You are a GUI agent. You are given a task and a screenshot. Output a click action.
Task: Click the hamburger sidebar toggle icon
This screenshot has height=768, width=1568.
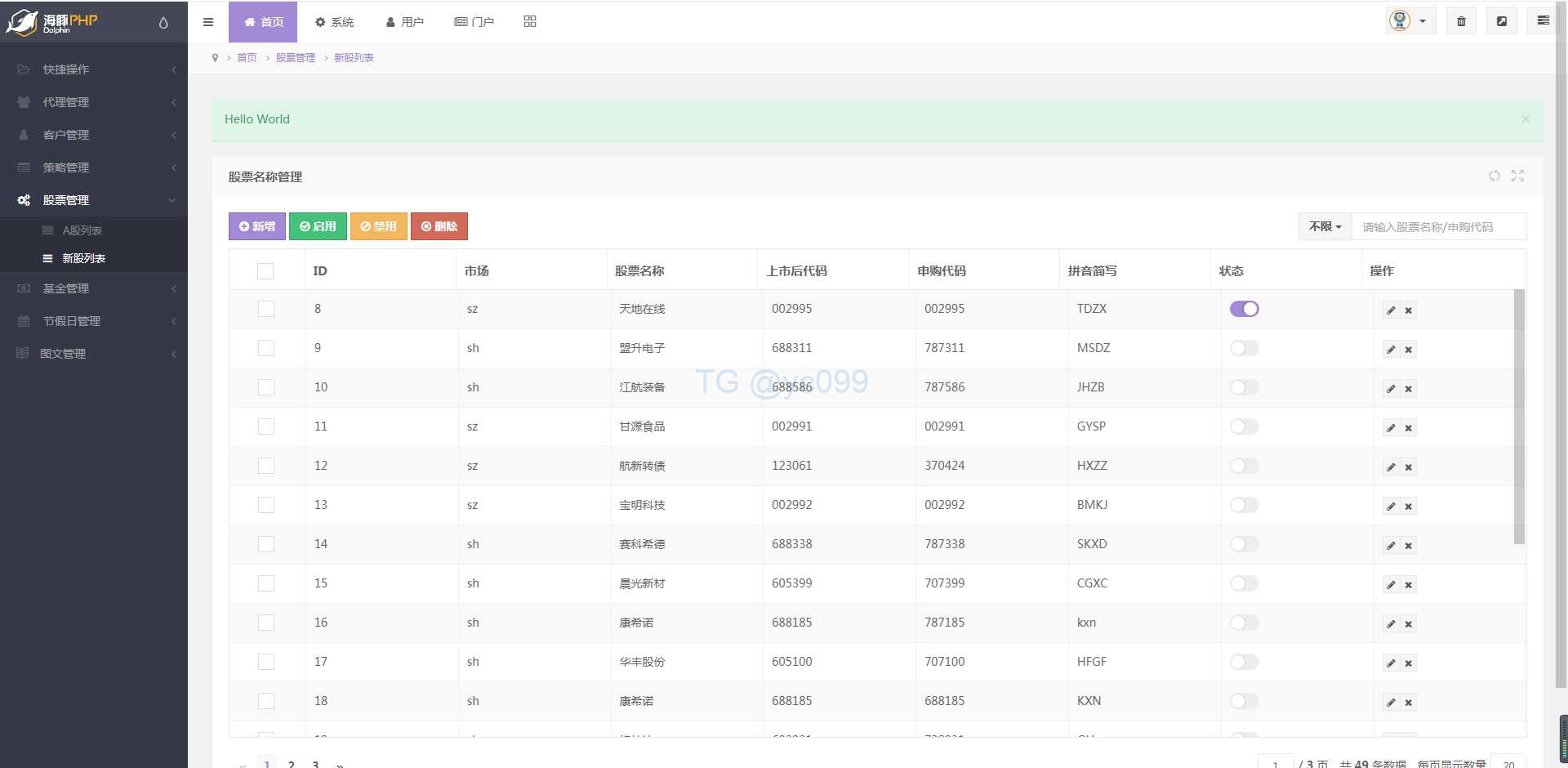point(208,22)
